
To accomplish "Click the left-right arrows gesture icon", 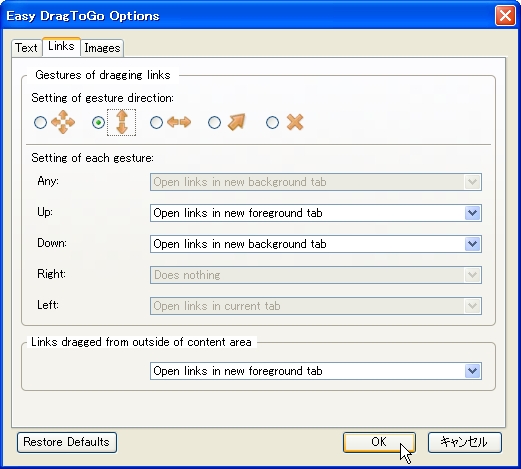I will pos(179,122).
